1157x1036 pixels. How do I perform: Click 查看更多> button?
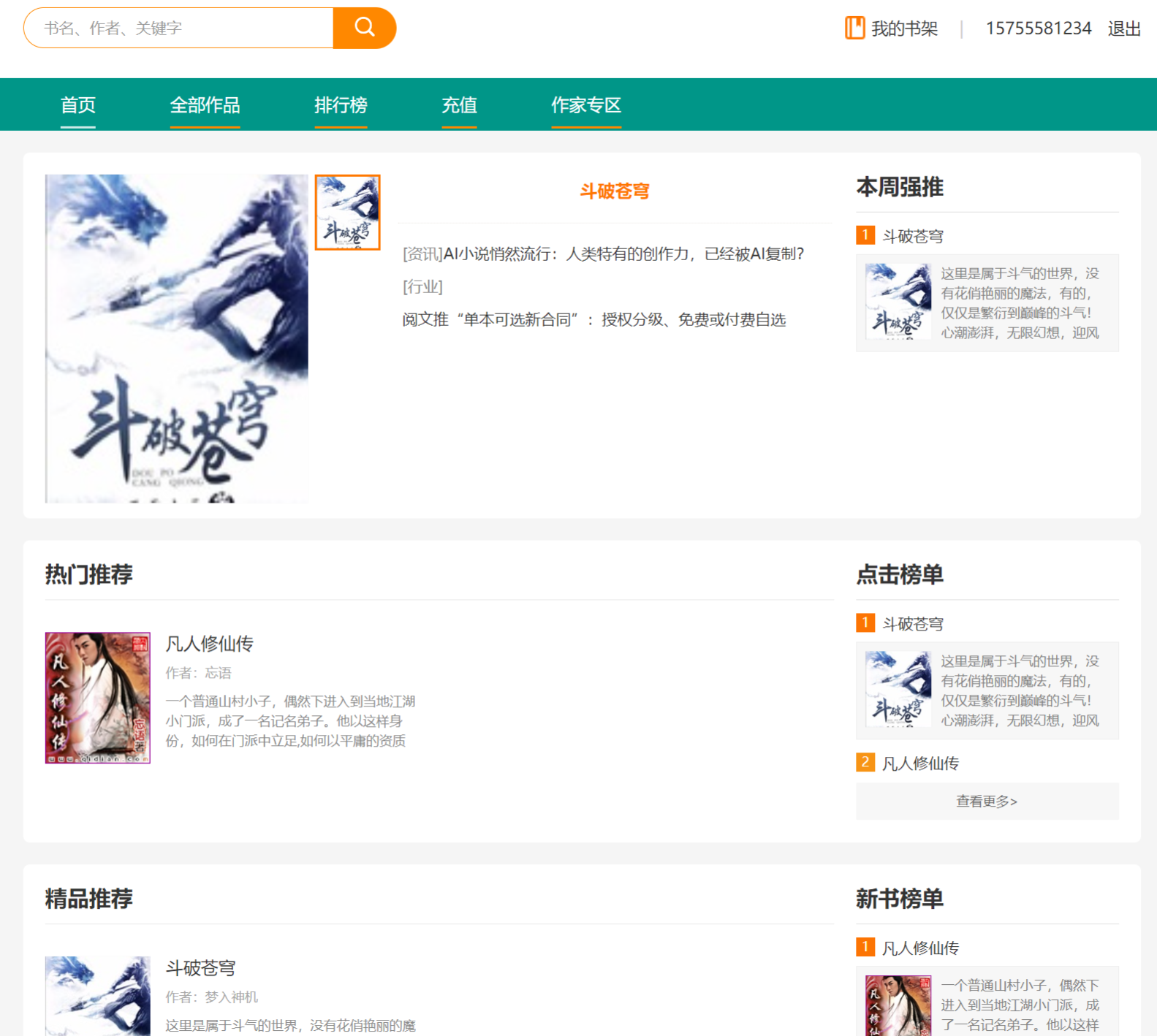click(x=987, y=801)
